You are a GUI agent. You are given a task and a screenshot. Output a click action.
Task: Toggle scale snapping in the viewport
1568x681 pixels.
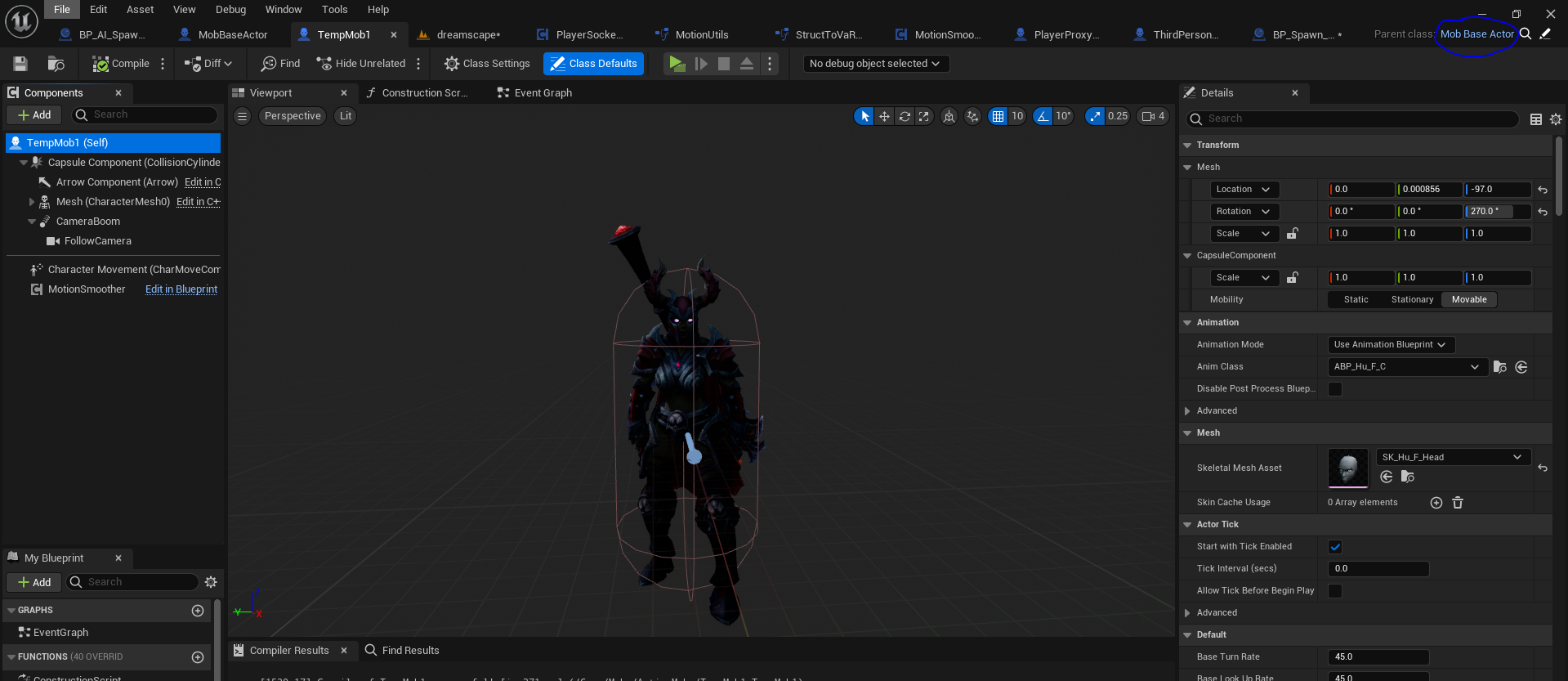pyautogui.click(x=1095, y=116)
